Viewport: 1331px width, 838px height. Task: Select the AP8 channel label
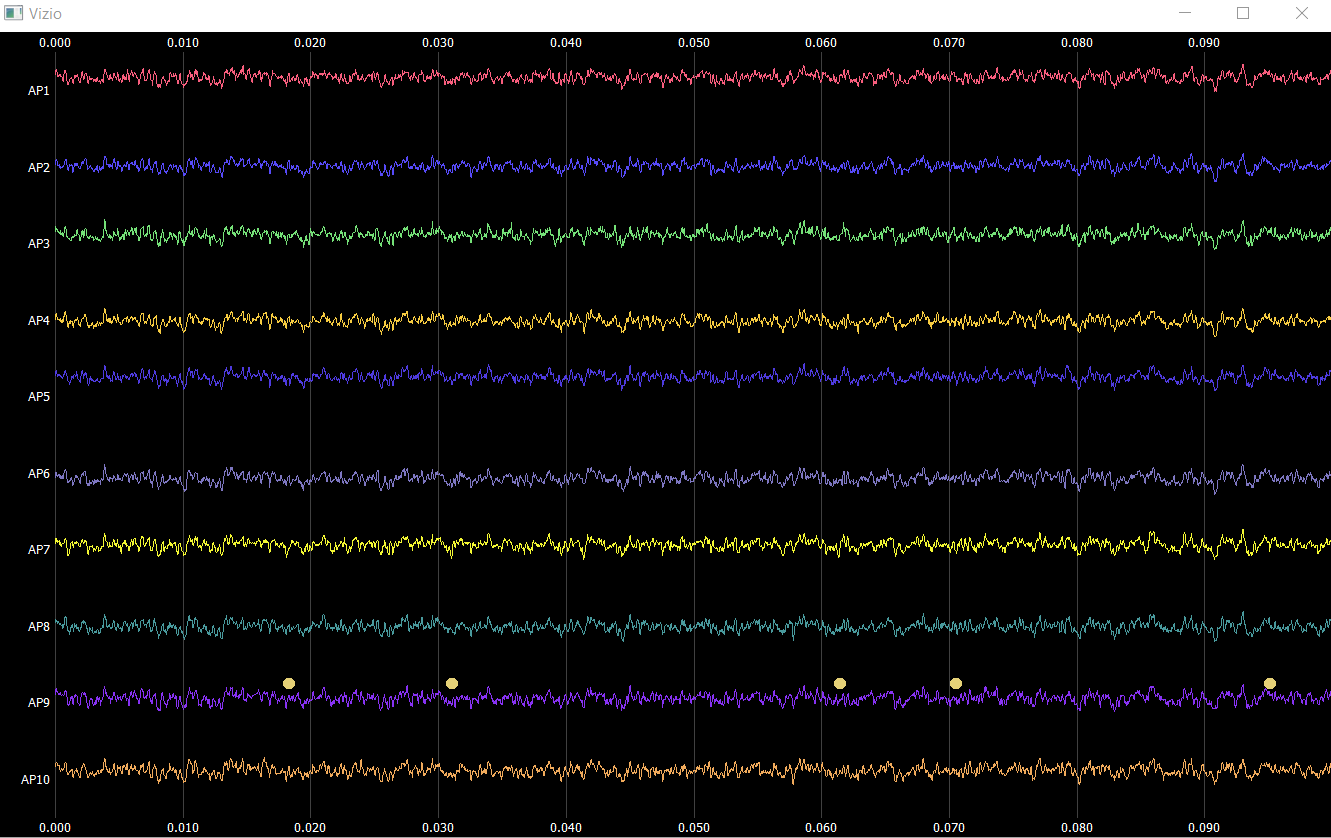(x=38, y=627)
